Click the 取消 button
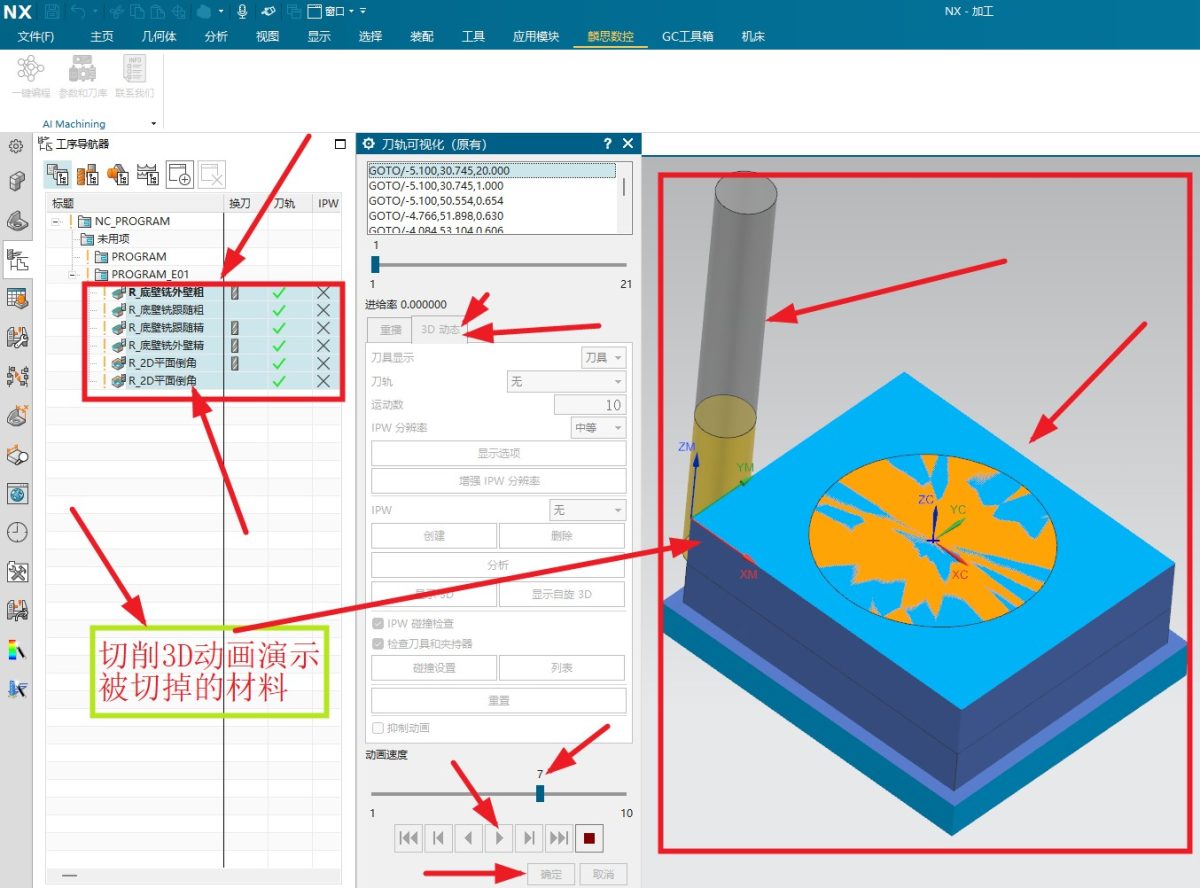The height and width of the screenshot is (888, 1200). pyautogui.click(x=603, y=874)
